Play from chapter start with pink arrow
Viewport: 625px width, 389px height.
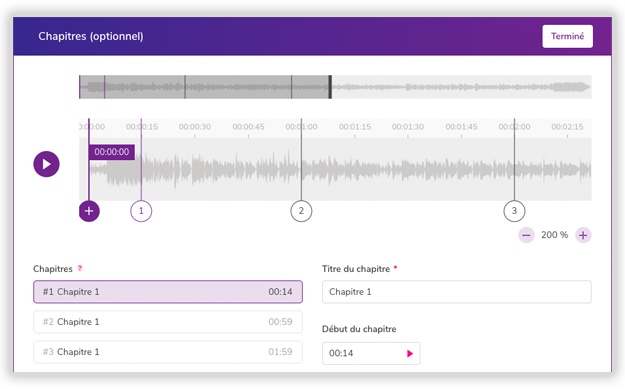(x=410, y=354)
